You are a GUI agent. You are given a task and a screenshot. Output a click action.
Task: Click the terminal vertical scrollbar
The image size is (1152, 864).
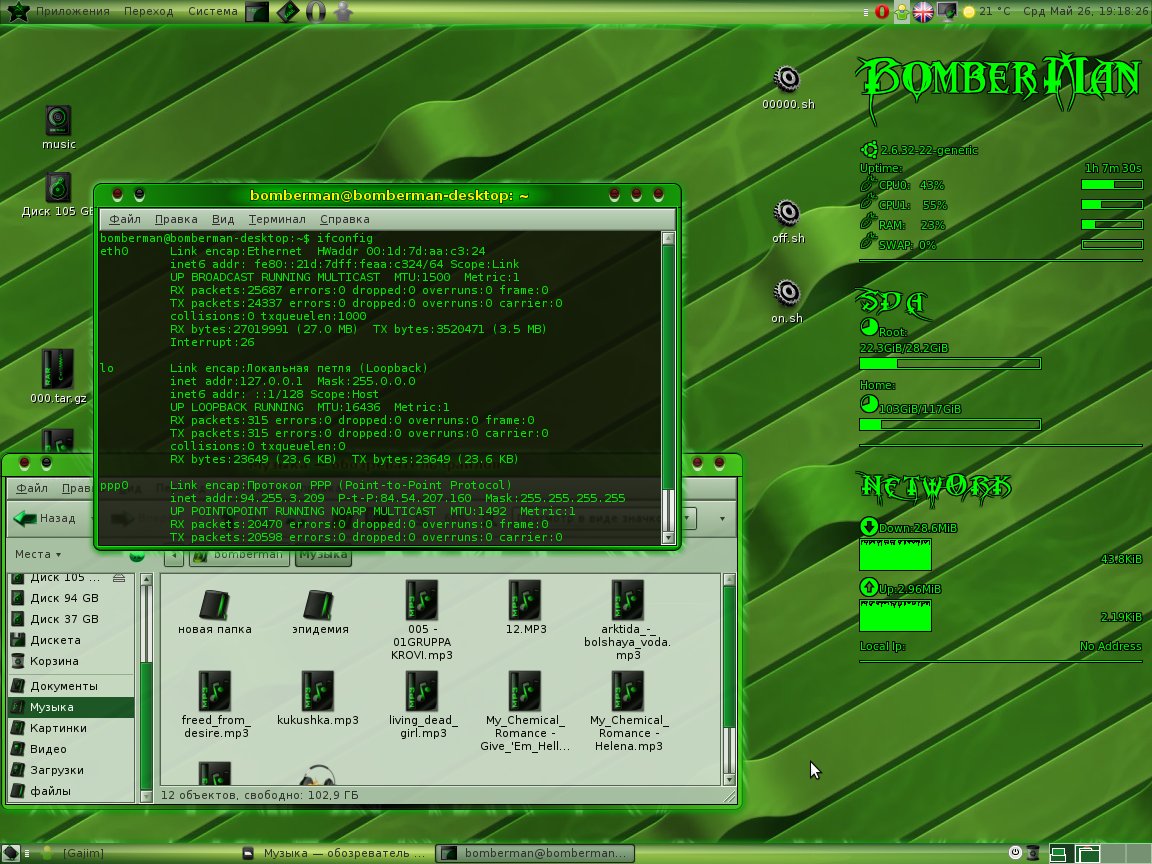click(668, 388)
